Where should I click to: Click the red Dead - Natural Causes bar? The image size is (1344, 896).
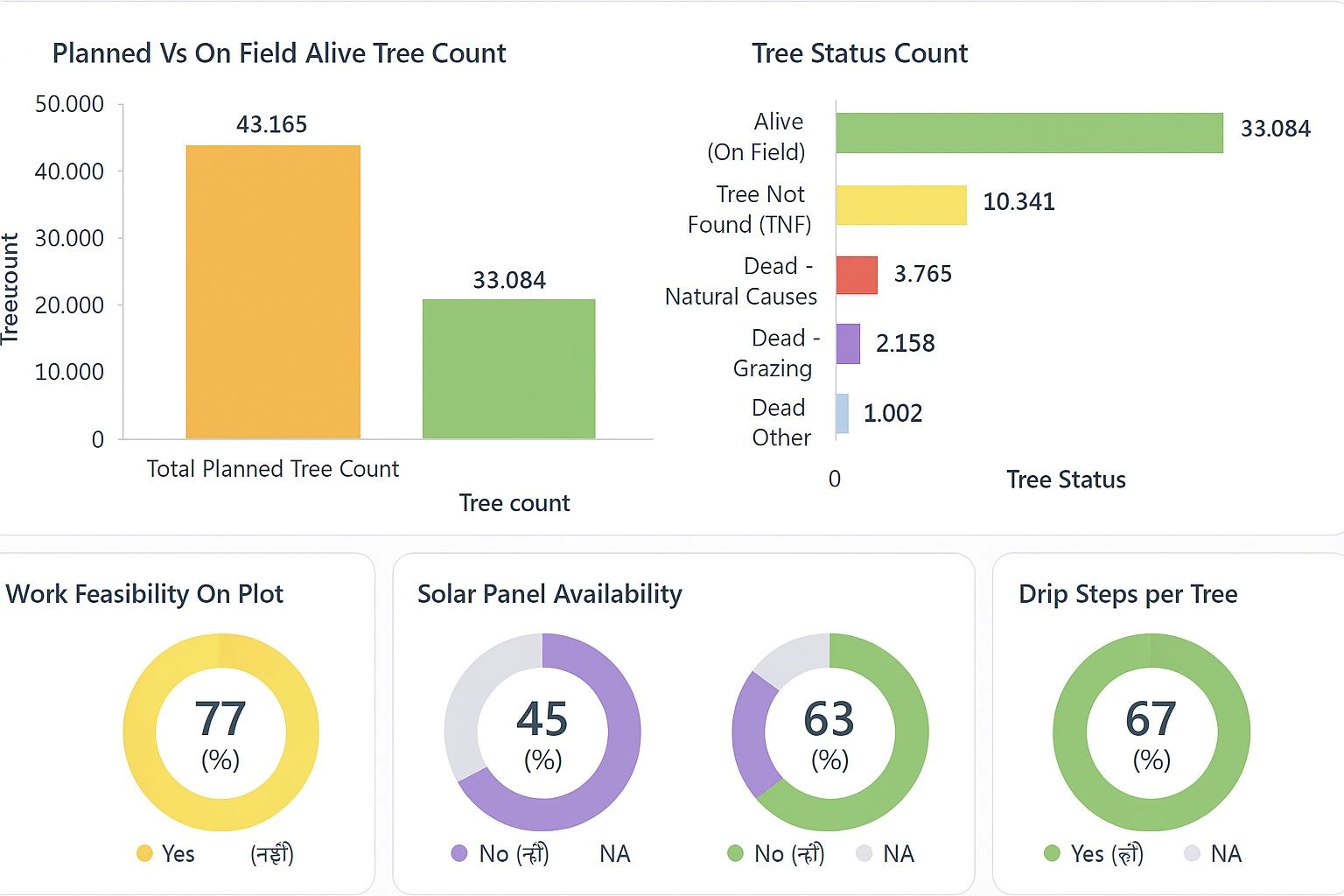tap(857, 275)
